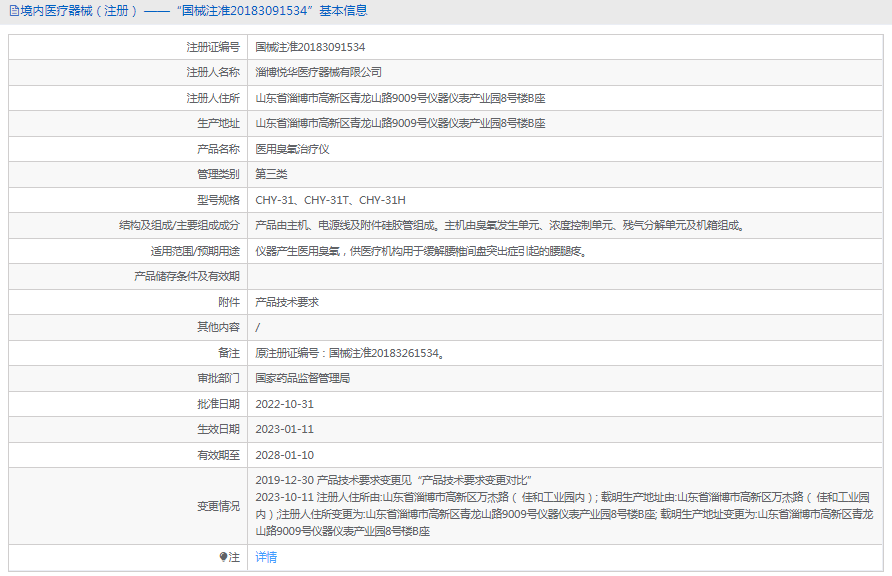
Task: Click management category value 第三类
Action: pyautogui.click(x=271, y=174)
